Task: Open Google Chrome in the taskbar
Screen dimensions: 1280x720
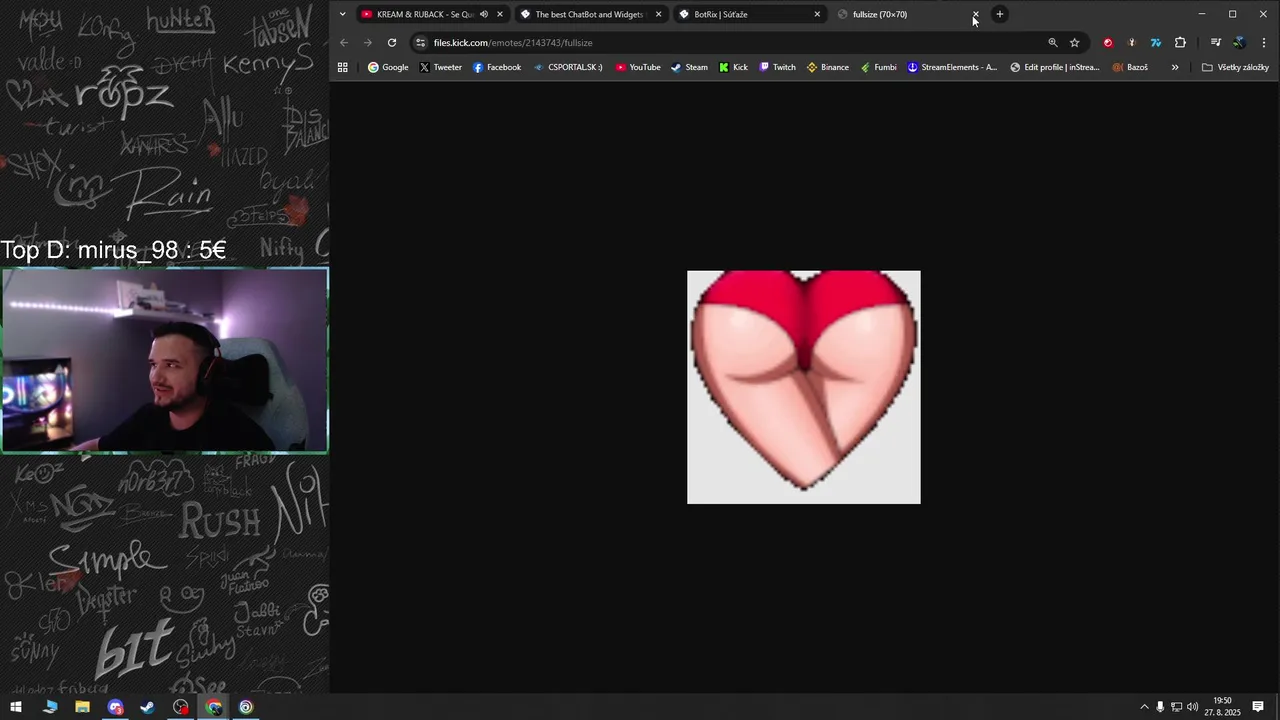Action: point(214,707)
